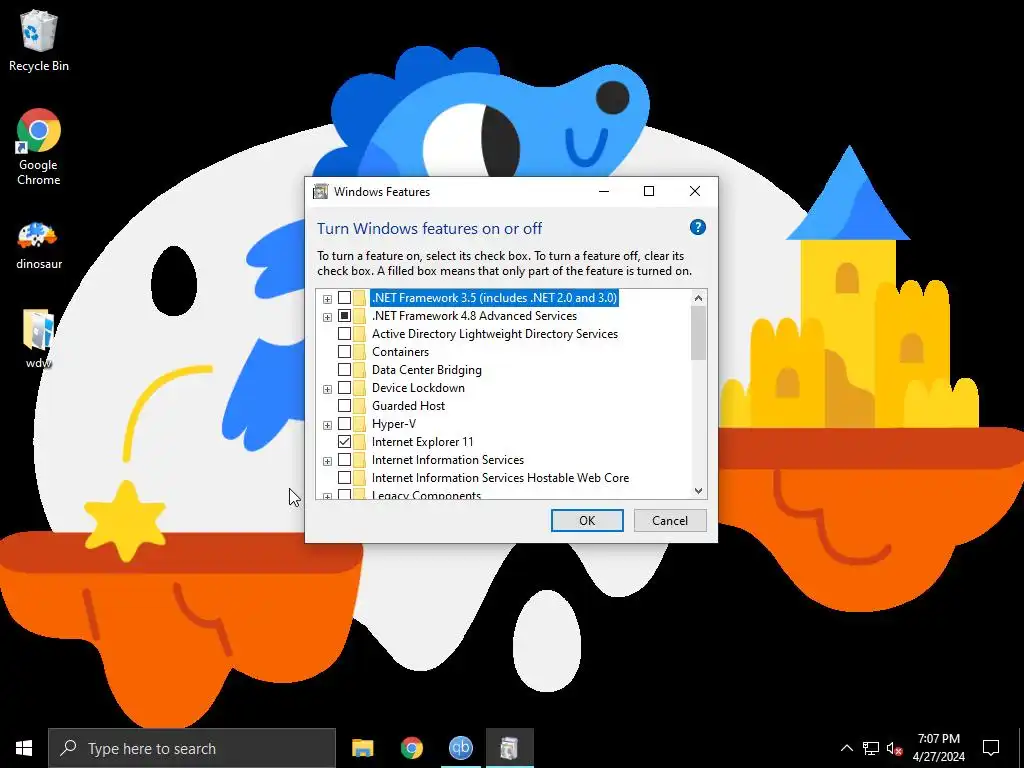Toggle the .NET Framework 4.8 Advanced Services checkbox
The image size is (1024, 768).
(x=344, y=315)
